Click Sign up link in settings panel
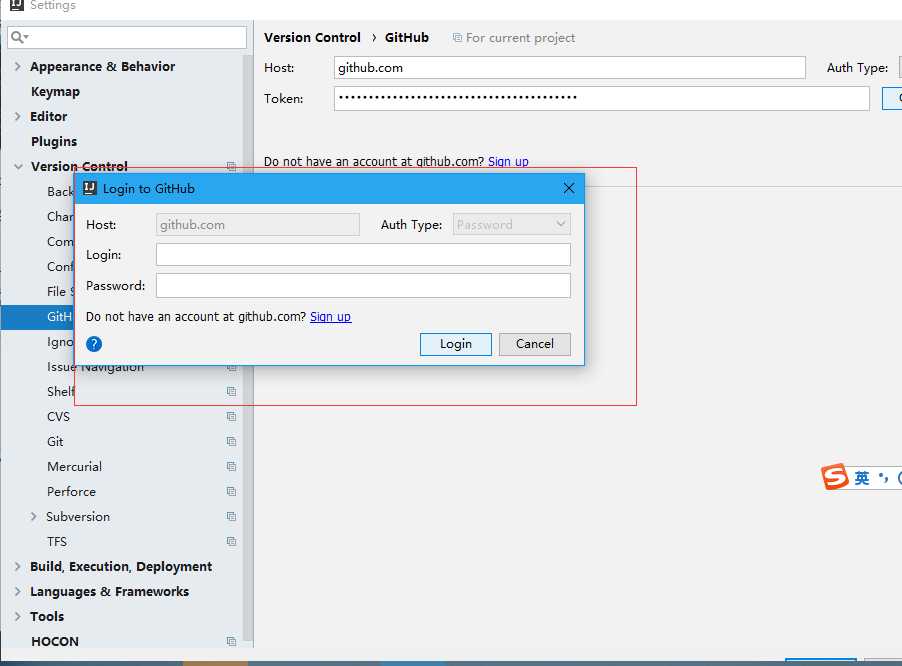The image size is (902, 666). [508, 162]
